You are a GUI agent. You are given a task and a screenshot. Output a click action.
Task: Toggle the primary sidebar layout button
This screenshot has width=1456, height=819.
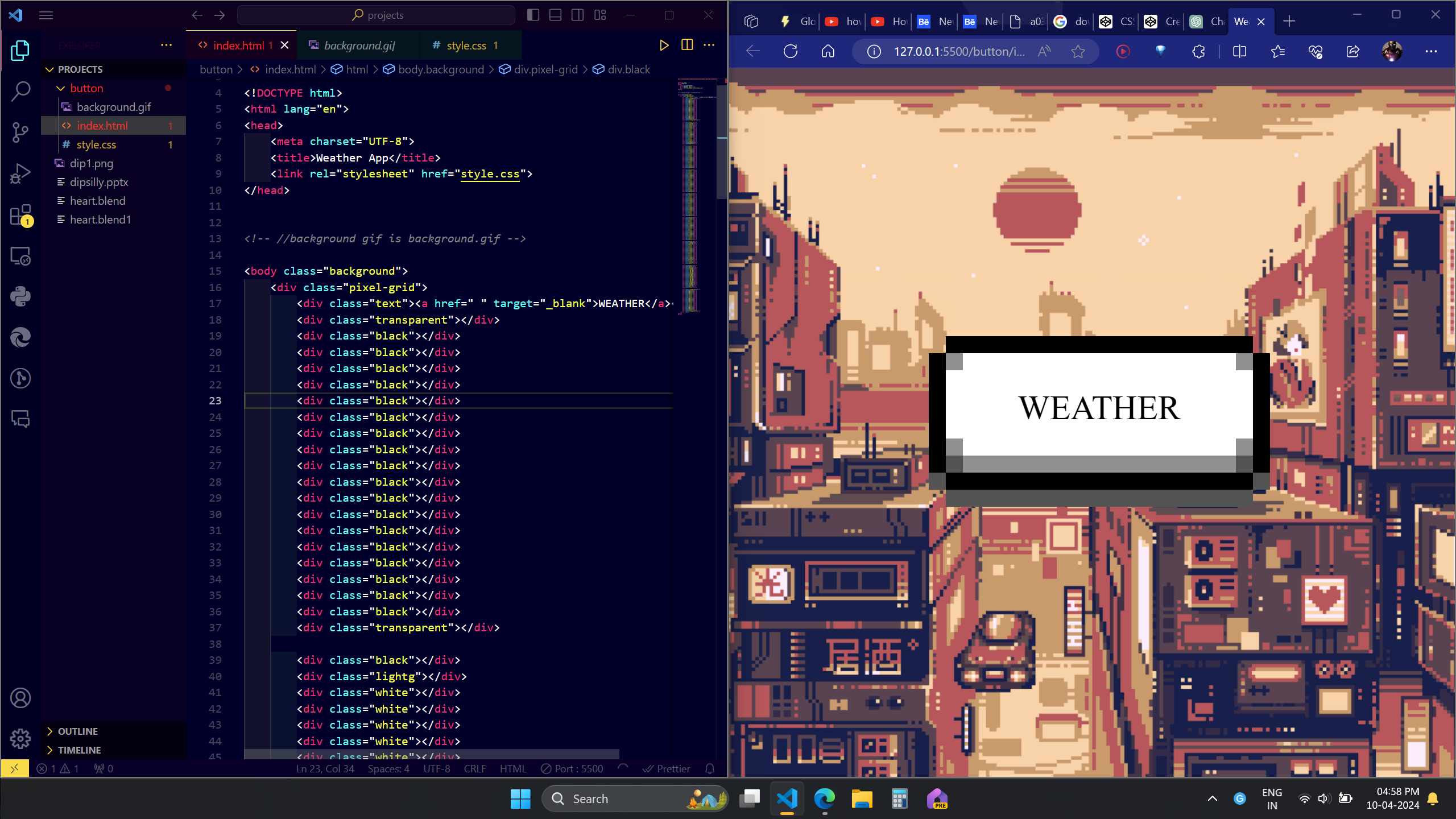point(533,15)
